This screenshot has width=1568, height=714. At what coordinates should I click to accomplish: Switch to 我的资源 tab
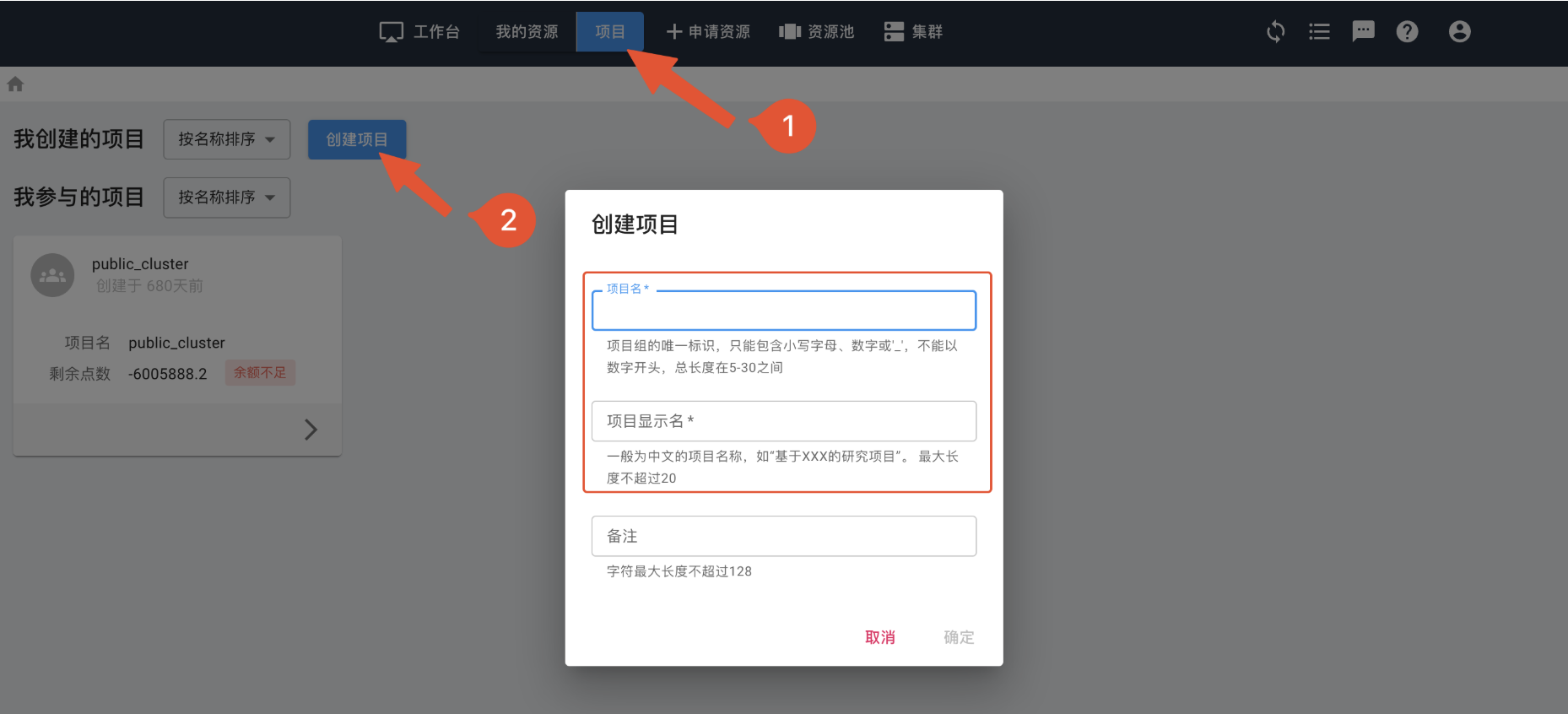click(x=527, y=32)
